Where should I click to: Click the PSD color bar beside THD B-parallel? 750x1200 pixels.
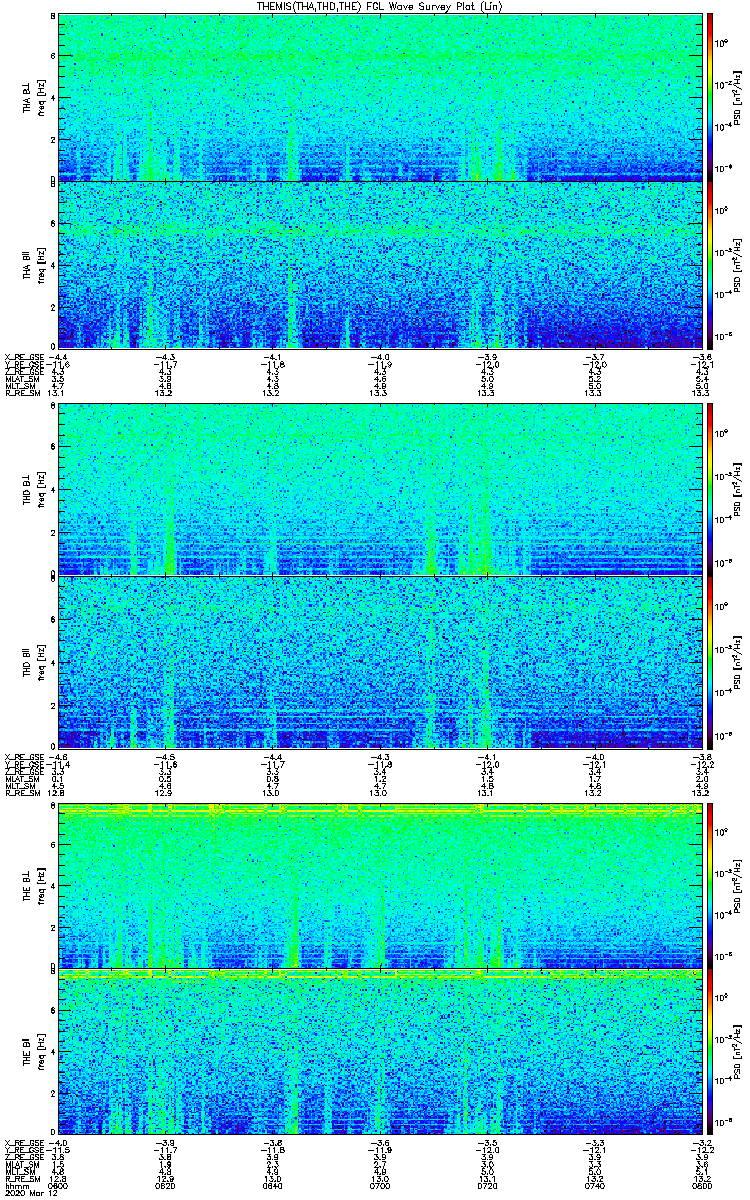711,661
